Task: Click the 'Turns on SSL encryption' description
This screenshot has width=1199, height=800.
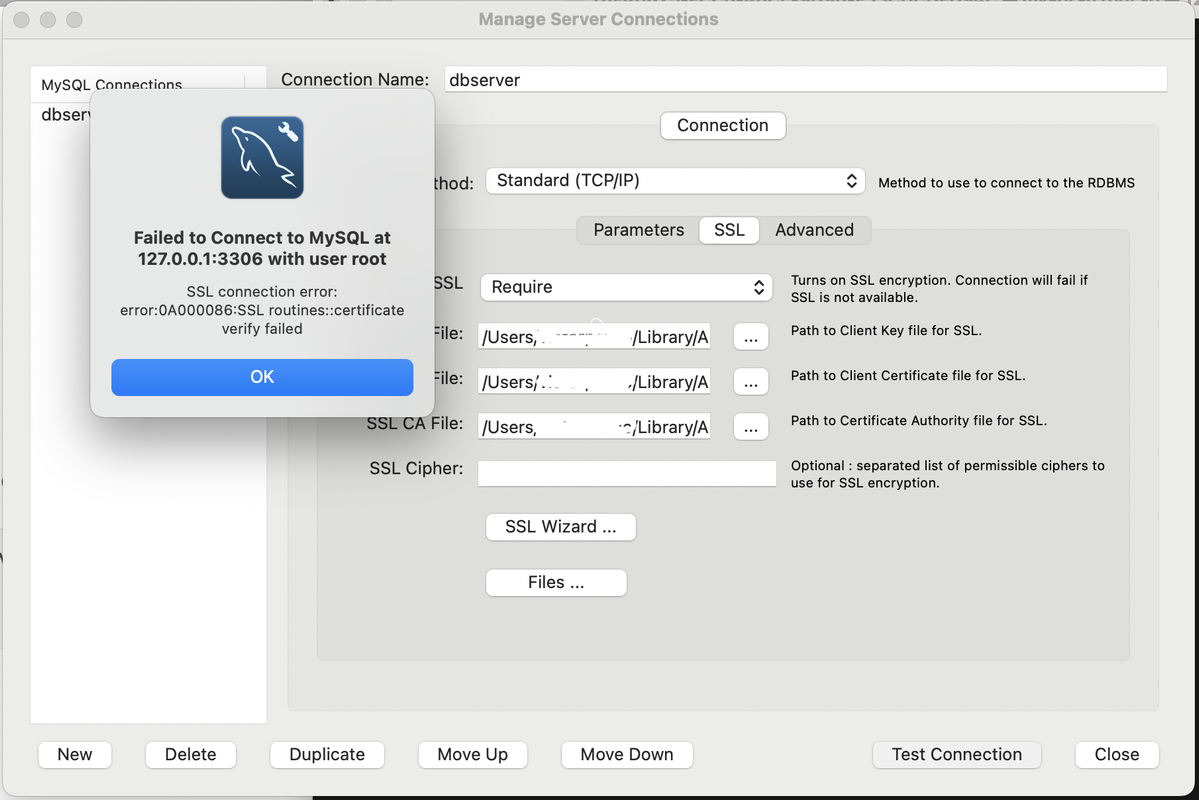Action: [x=939, y=288]
